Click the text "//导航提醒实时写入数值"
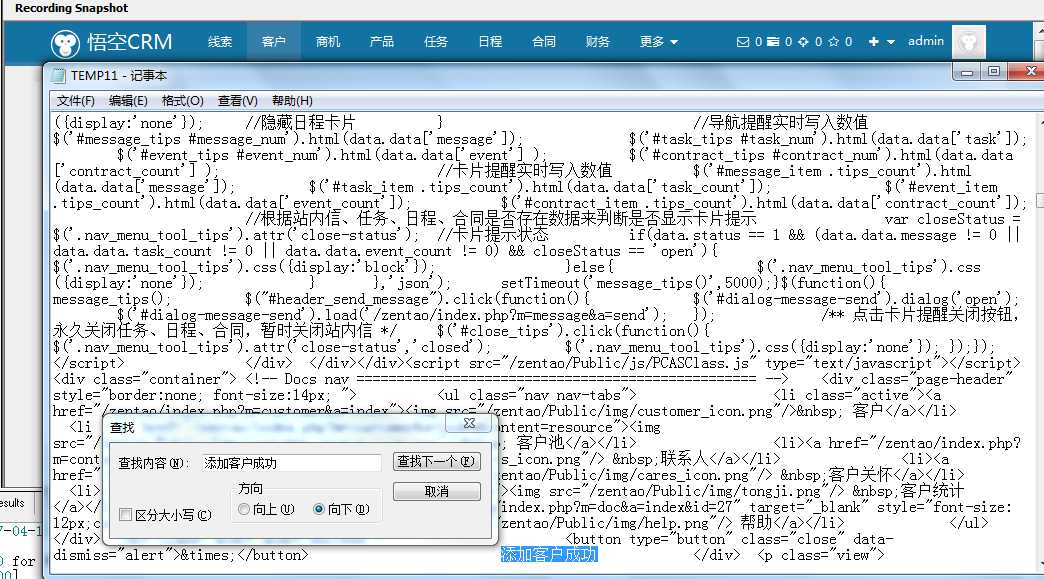Viewport: 1044px width, 579px height. coord(780,122)
